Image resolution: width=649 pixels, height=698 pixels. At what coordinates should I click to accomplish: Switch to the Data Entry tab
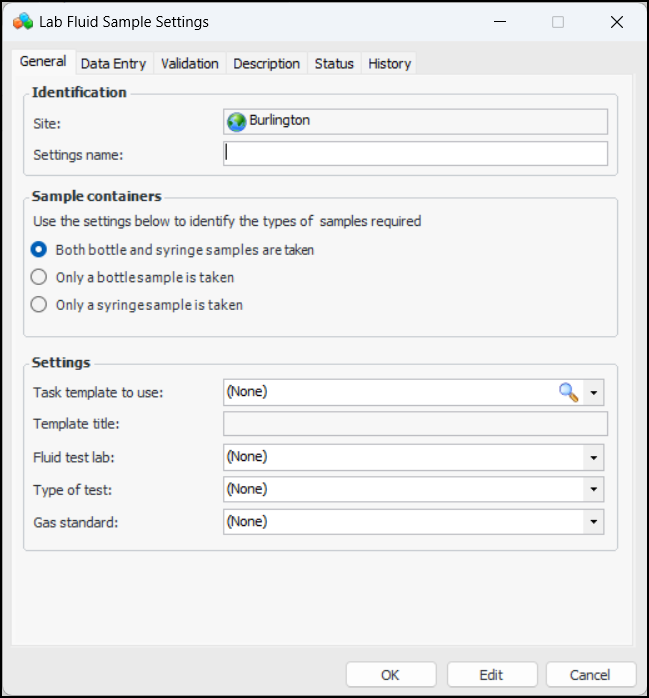tap(113, 63)
